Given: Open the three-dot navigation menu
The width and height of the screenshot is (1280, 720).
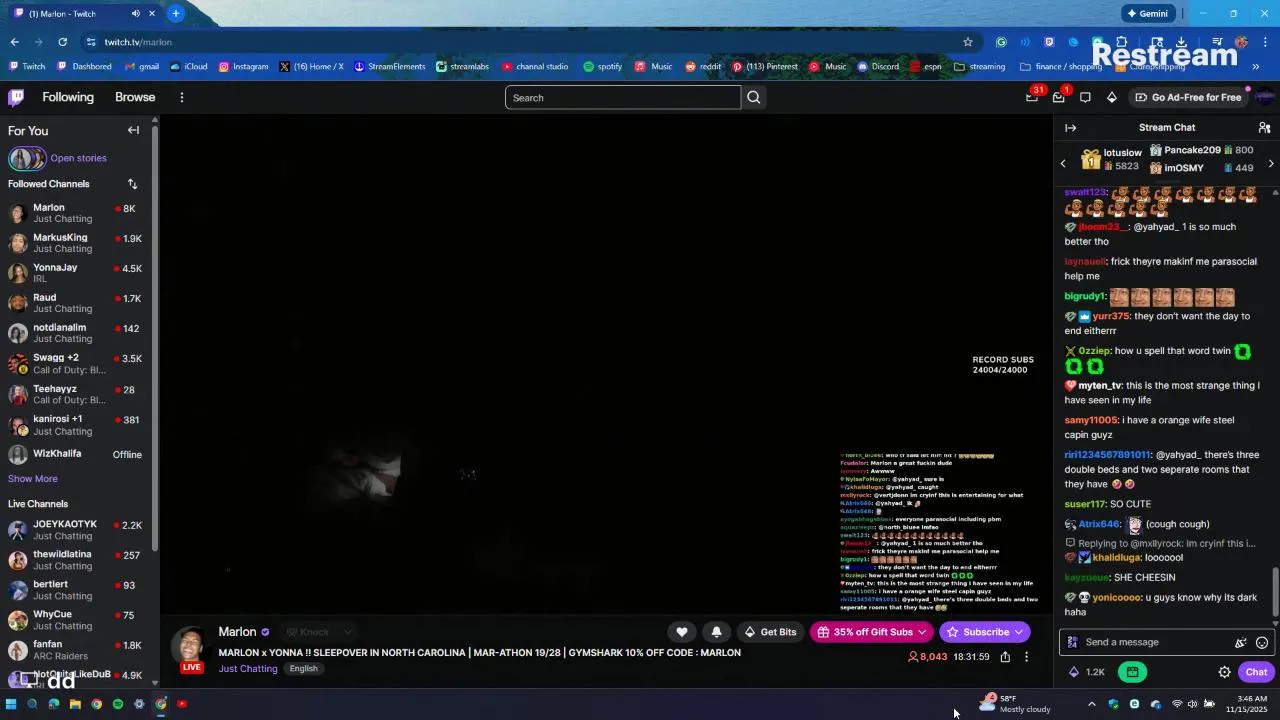Looking at the screenshot, I should (x=181, y=97).
